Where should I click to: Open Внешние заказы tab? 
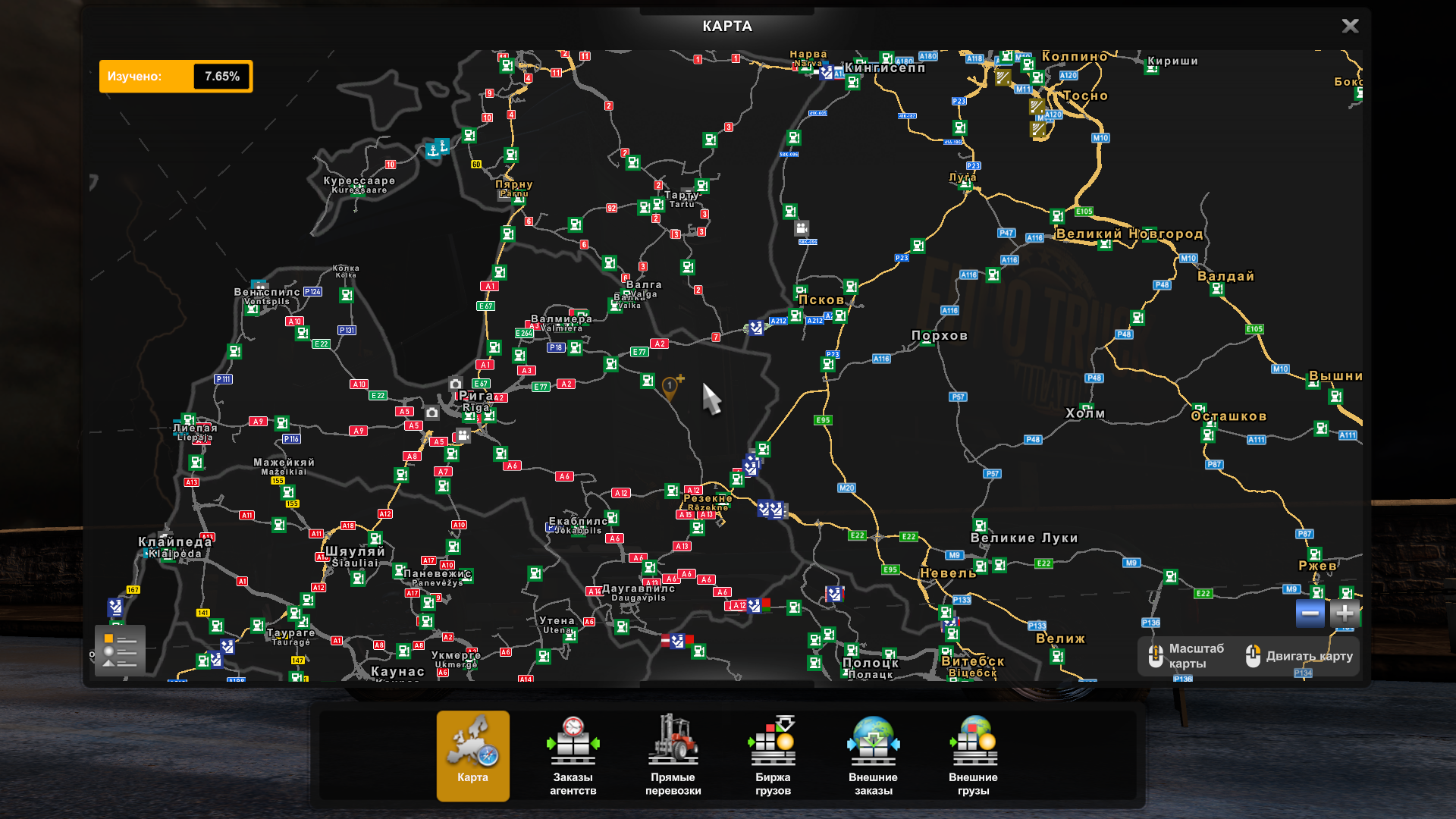coord(873,755)
